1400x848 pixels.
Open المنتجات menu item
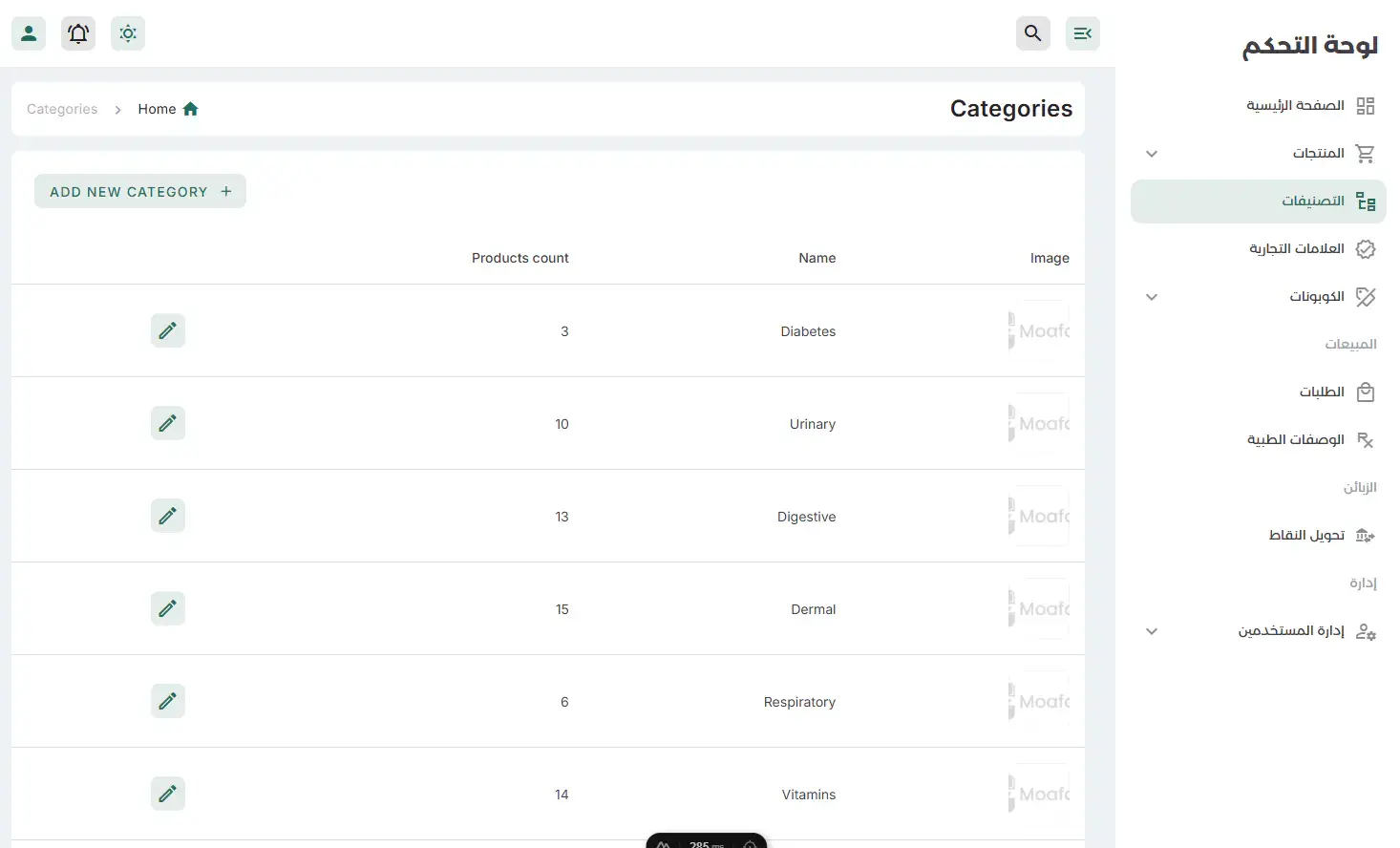(1259, 154)
